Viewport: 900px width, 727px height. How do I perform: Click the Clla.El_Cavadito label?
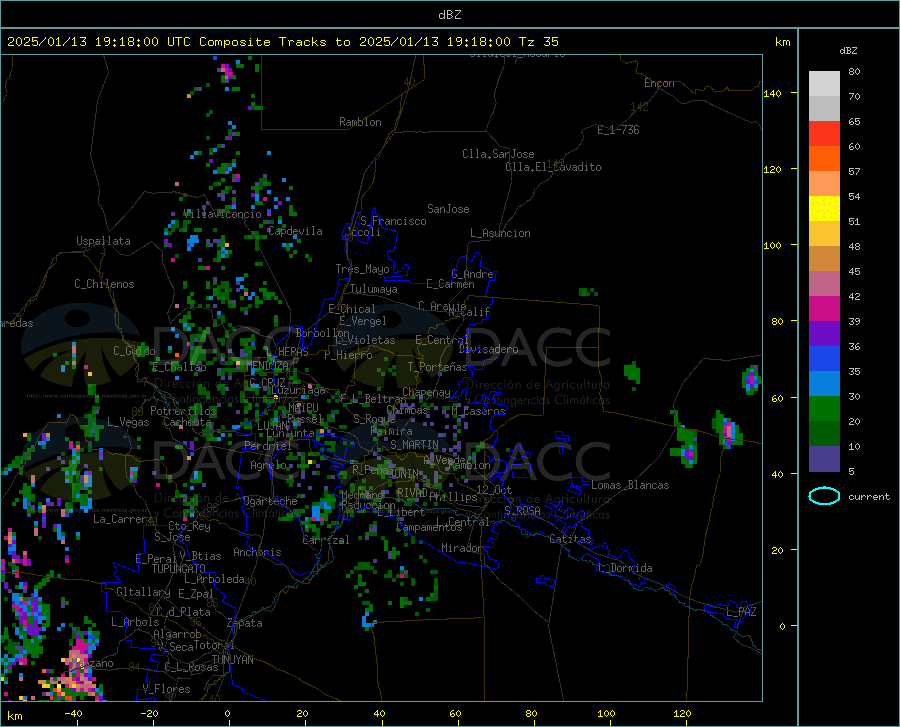pos(553,167)
